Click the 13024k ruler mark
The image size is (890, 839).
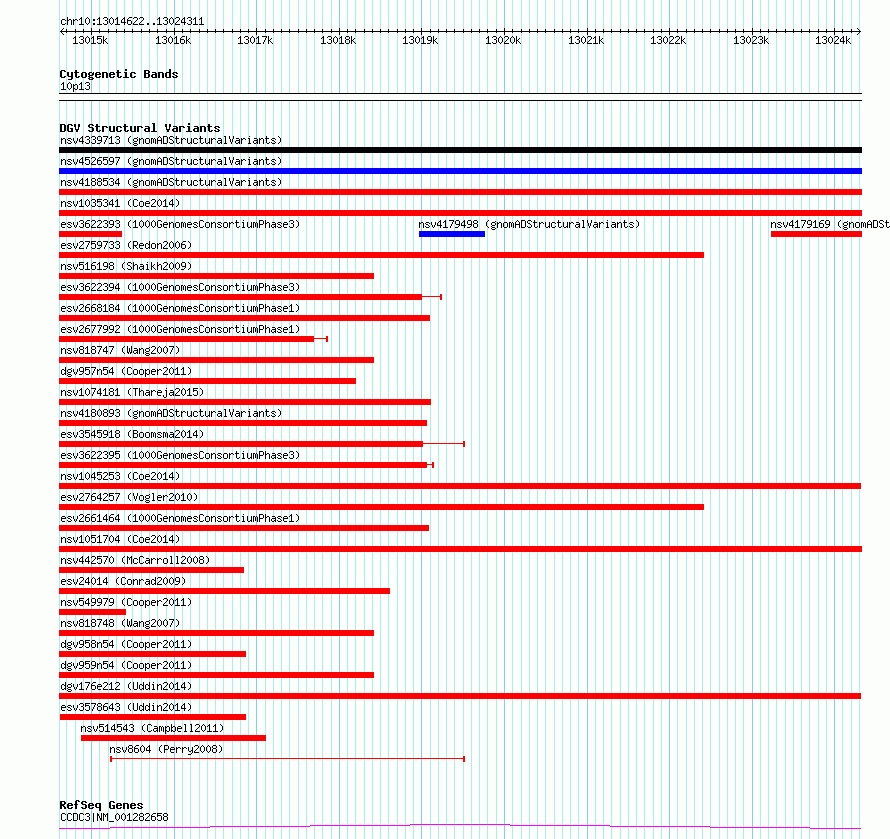click(833, 40)
